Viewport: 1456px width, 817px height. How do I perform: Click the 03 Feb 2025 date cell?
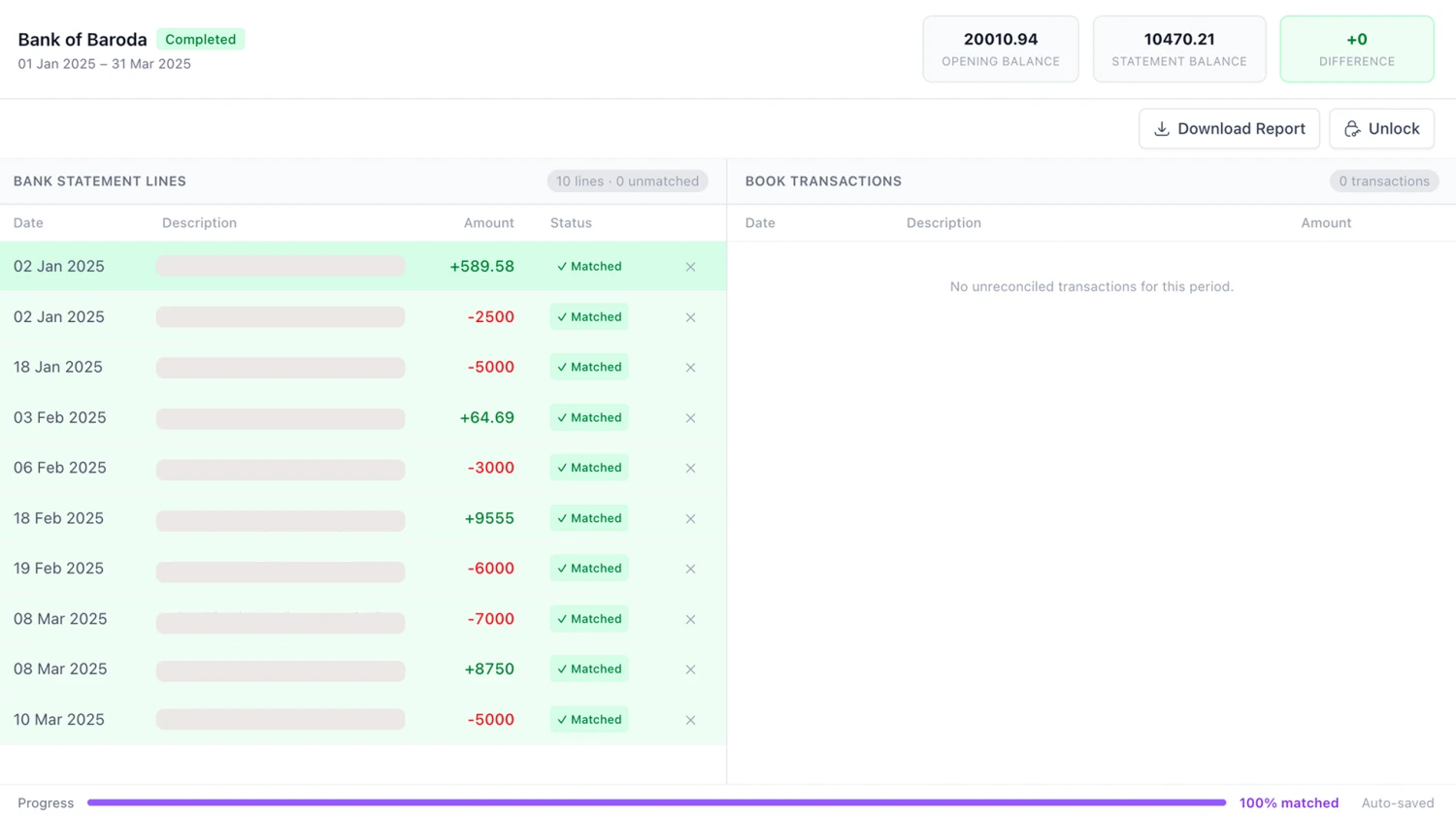point(60,417)
